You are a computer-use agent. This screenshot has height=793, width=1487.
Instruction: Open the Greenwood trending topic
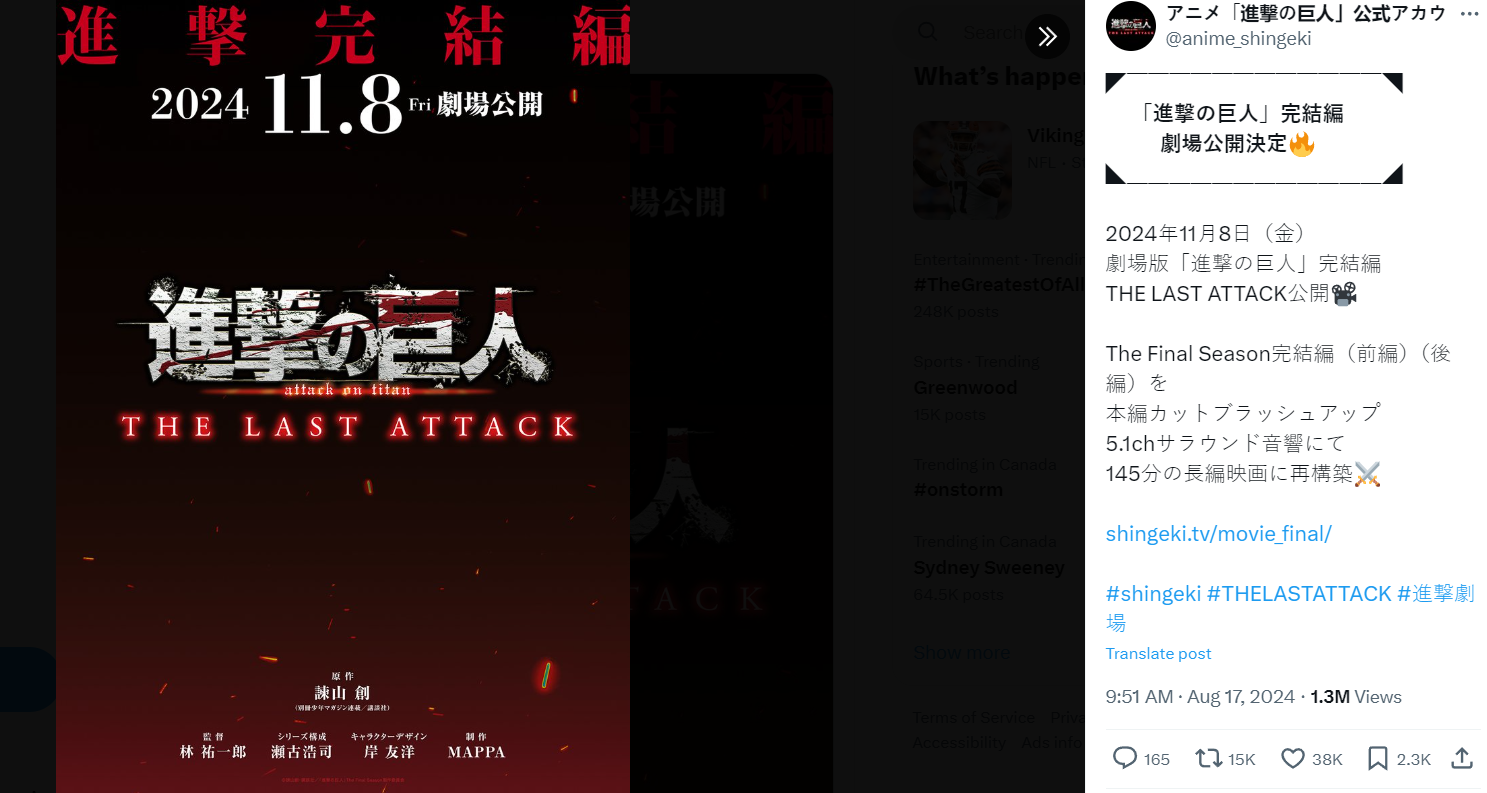(965, 388)
